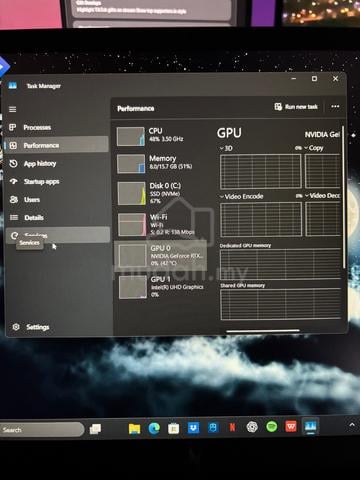Show hidden system tray icons
The width and height of the screenshot is (360, 480).
point(352,425)
